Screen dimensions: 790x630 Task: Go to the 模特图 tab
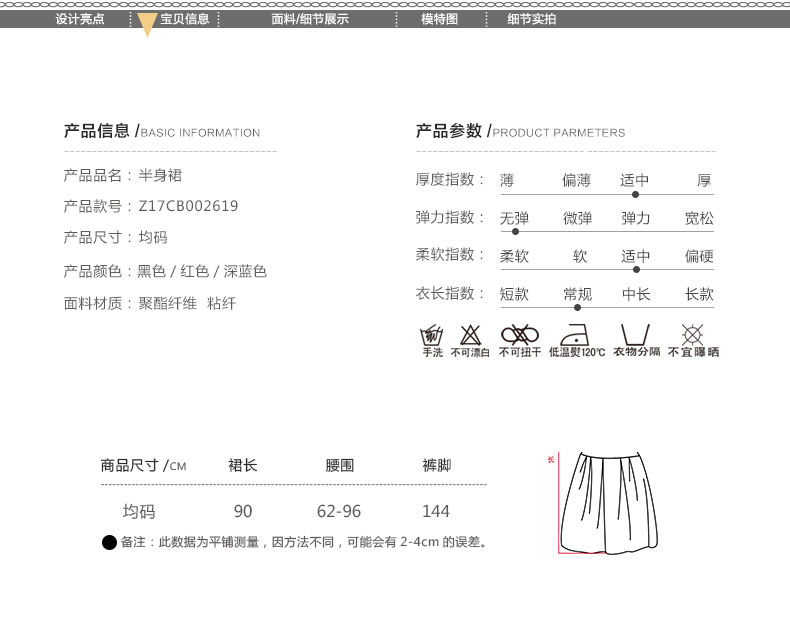coord(439,19)
